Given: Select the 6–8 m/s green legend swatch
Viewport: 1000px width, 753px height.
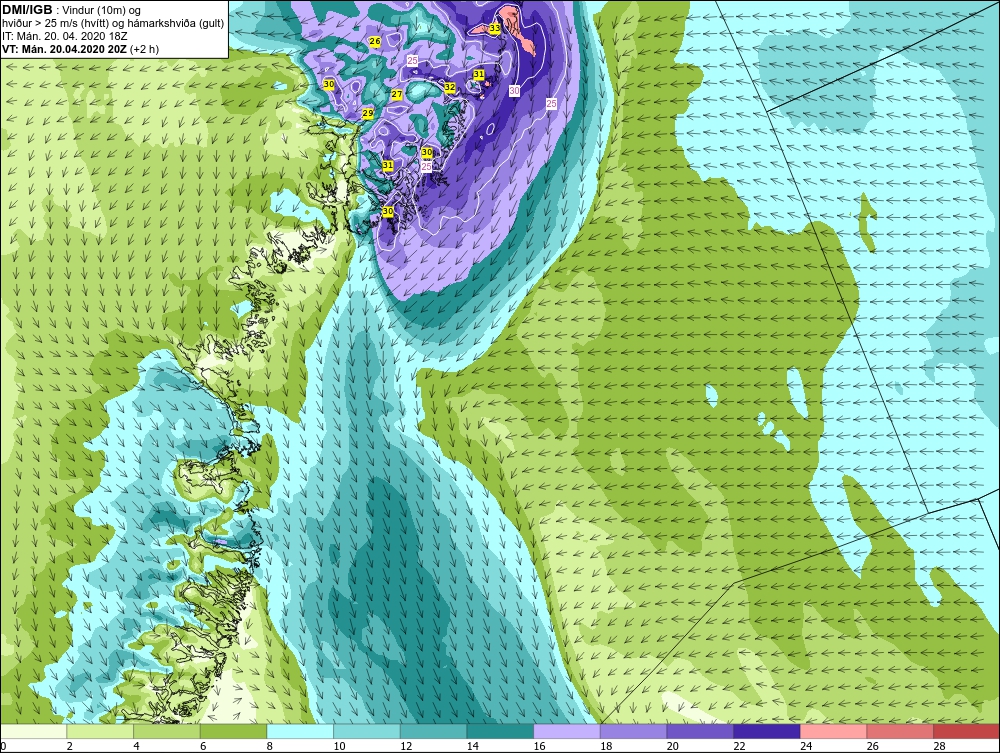Looking at the screenshot, I should pos(233,731).
